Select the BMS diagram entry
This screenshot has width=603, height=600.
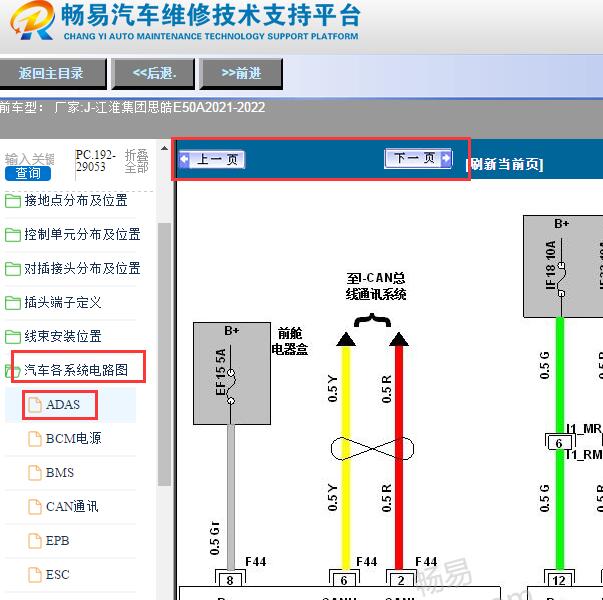60,472
